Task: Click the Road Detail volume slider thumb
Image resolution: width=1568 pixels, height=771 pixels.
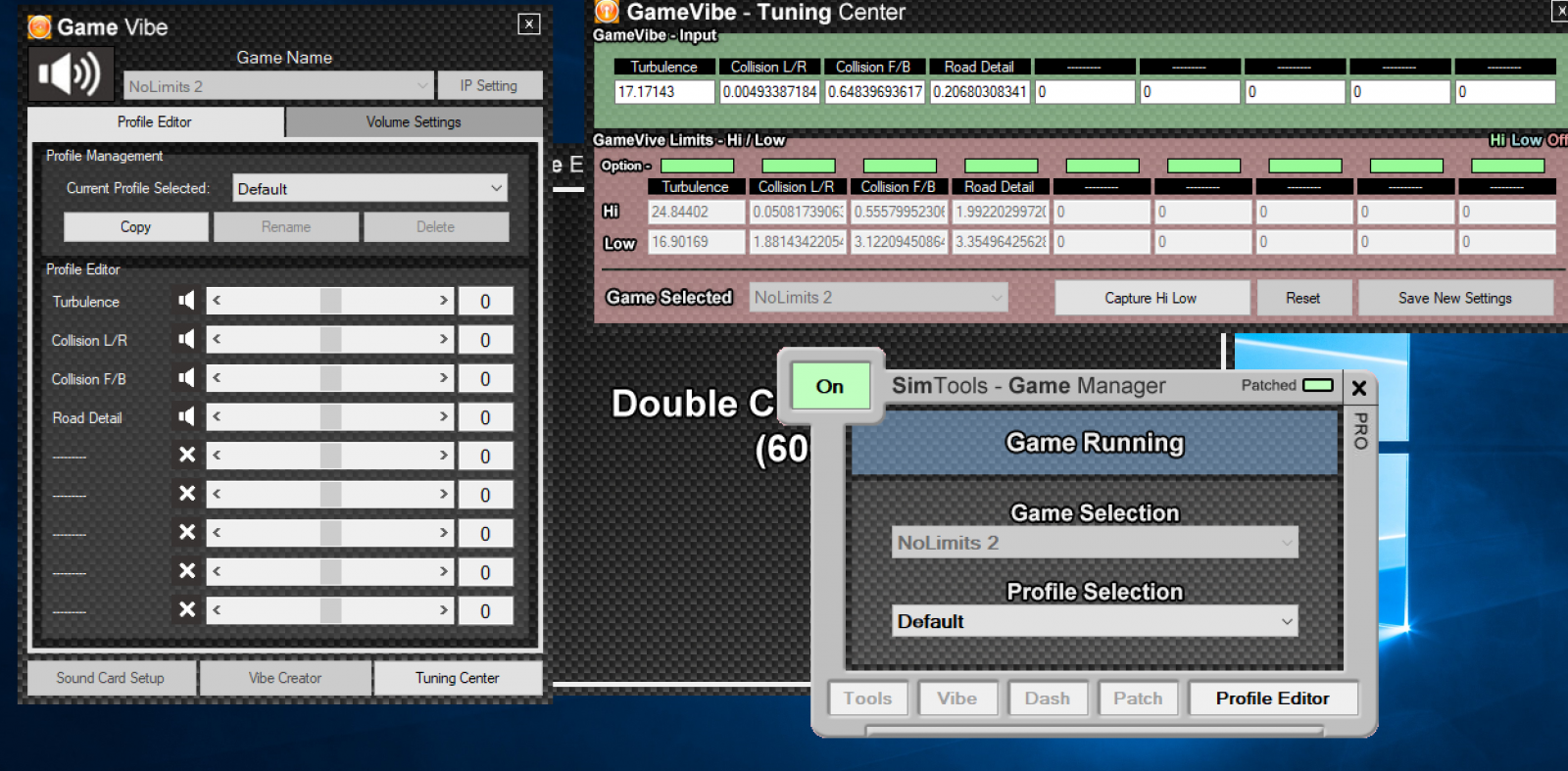Action: (330, 416)
